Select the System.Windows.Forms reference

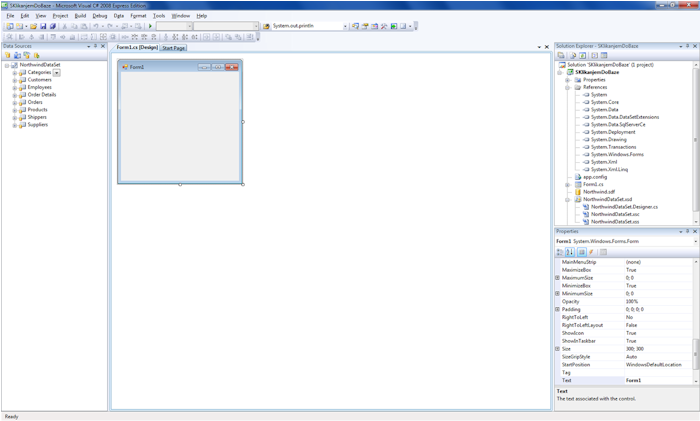617,154
